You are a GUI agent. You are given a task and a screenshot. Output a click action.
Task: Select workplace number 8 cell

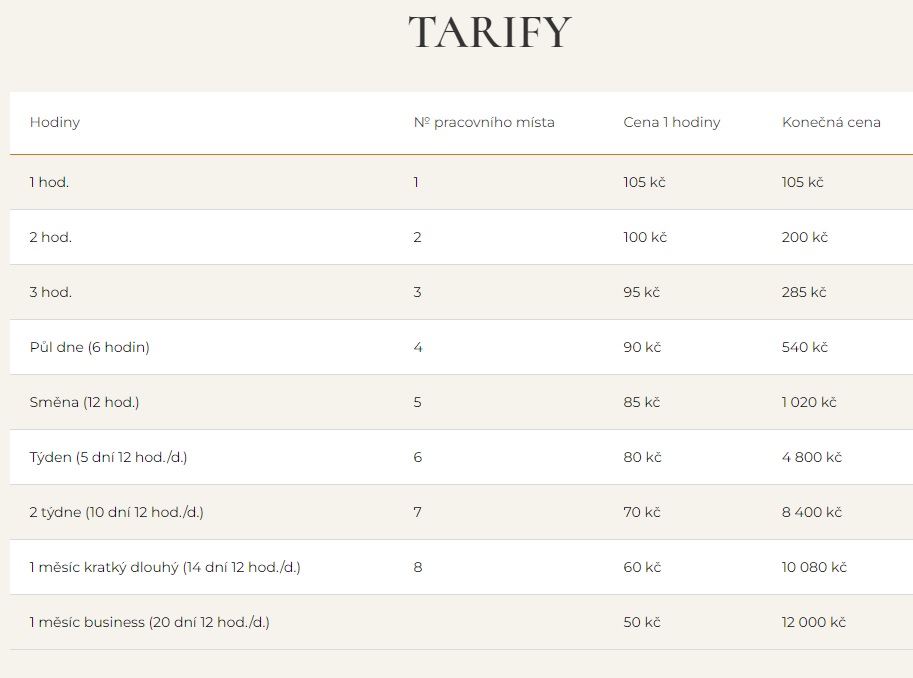[x=417, y=567]
